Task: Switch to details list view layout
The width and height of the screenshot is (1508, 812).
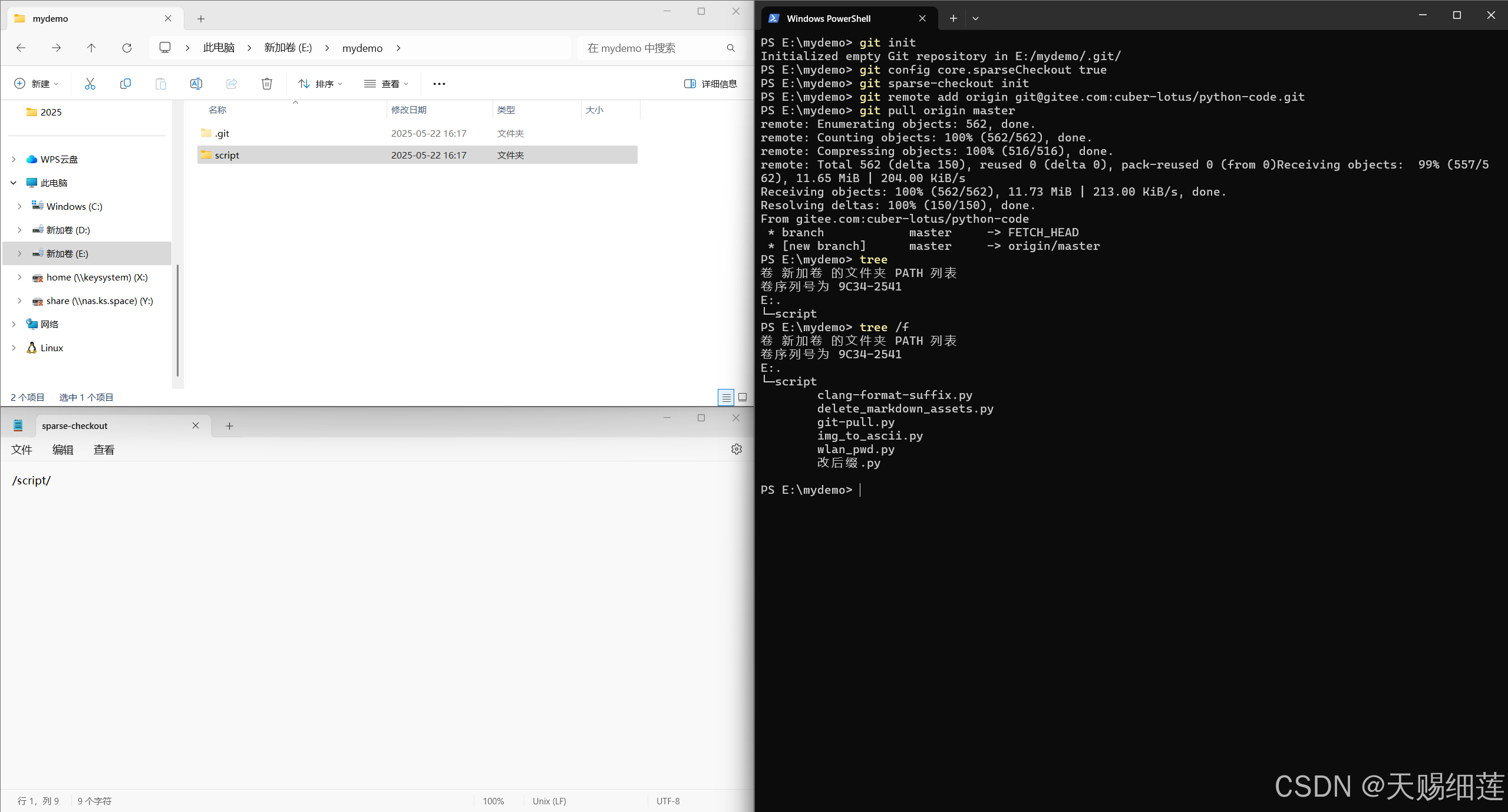Action: [x=726, y=398]
